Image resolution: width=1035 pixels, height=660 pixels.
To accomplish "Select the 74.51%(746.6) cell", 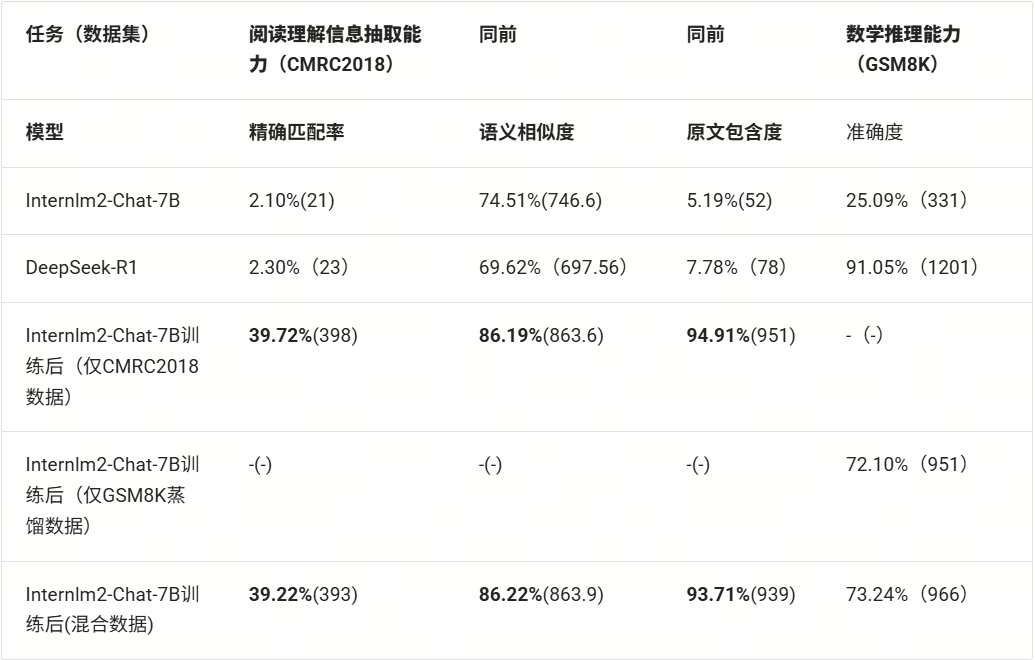I will point(541,200).
